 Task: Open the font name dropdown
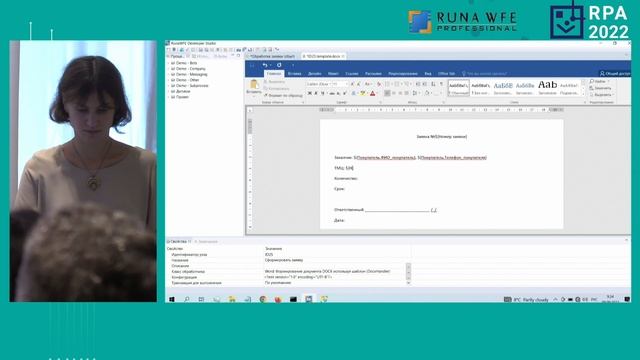tap(330, 84)
